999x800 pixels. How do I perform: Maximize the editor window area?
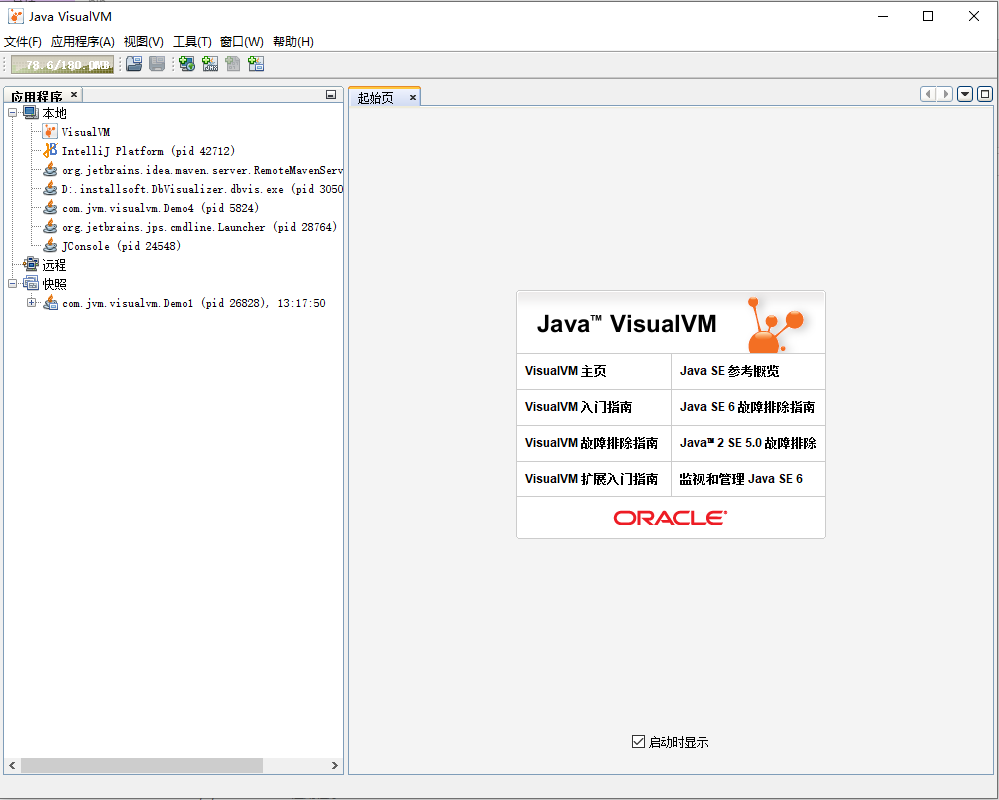pos(985,94)
